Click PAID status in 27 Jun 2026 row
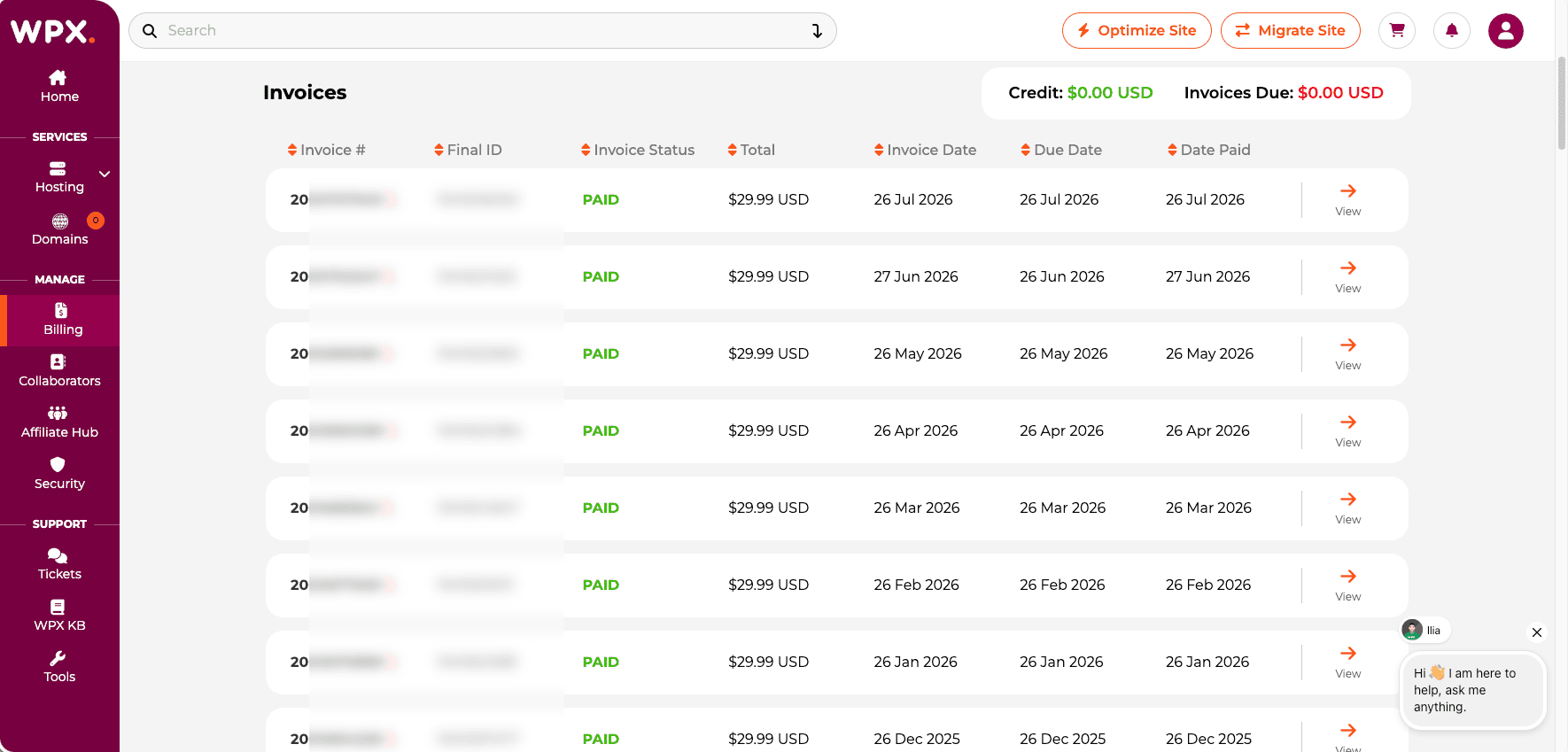 601,277
